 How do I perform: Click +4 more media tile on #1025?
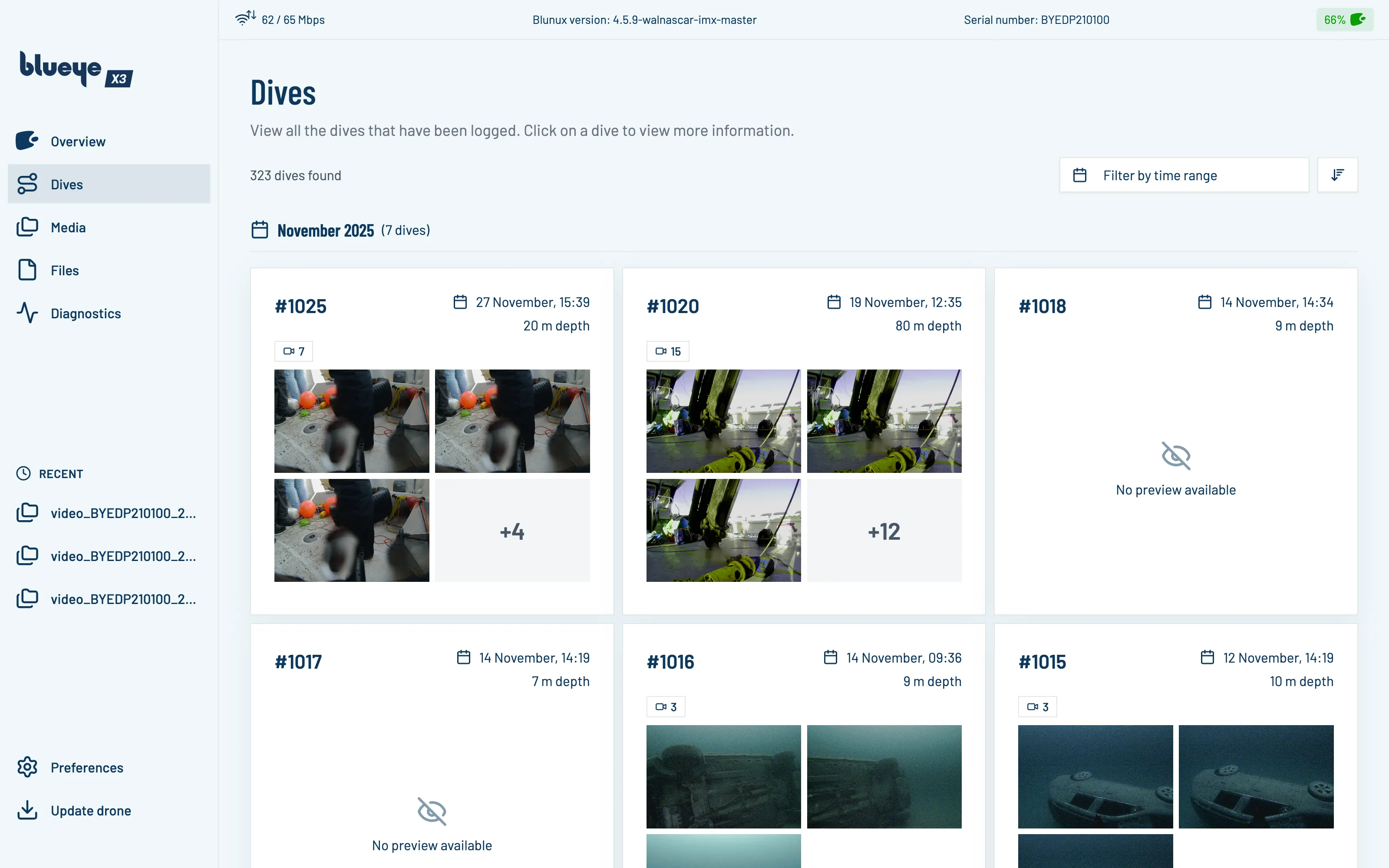pos(512,531)
